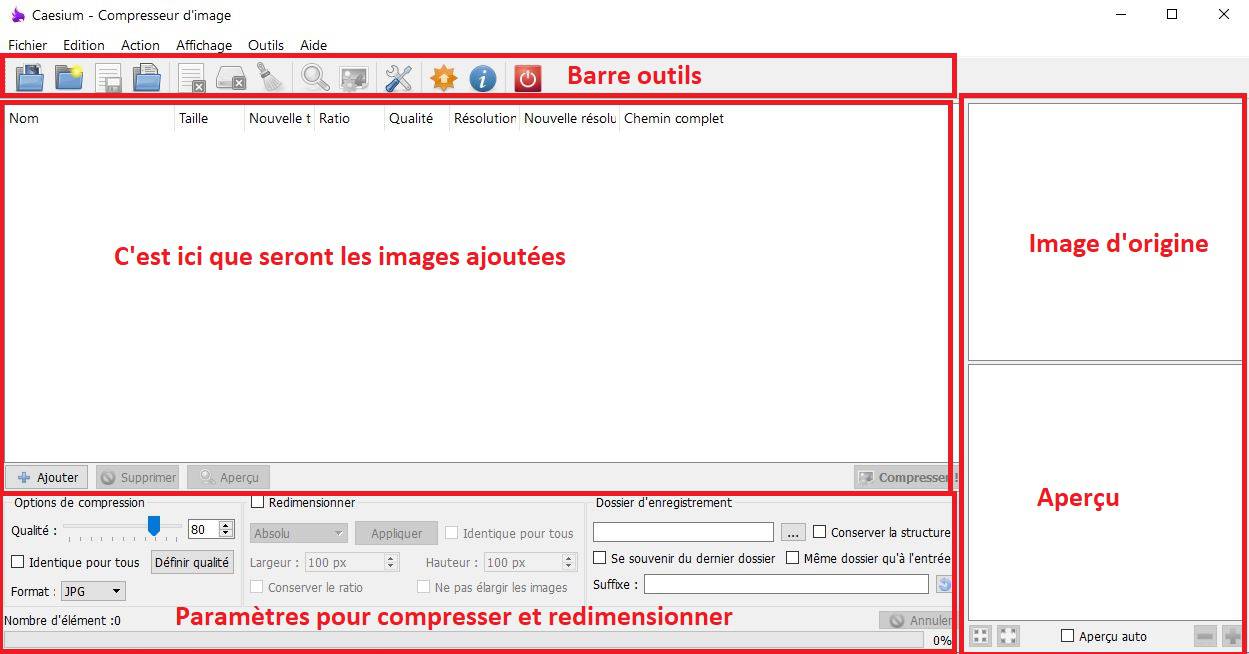Image resolution: width=1249 pixels, height=654 pixels.
Task: Click the Annuler button
Action: click(x=917, y=620)
